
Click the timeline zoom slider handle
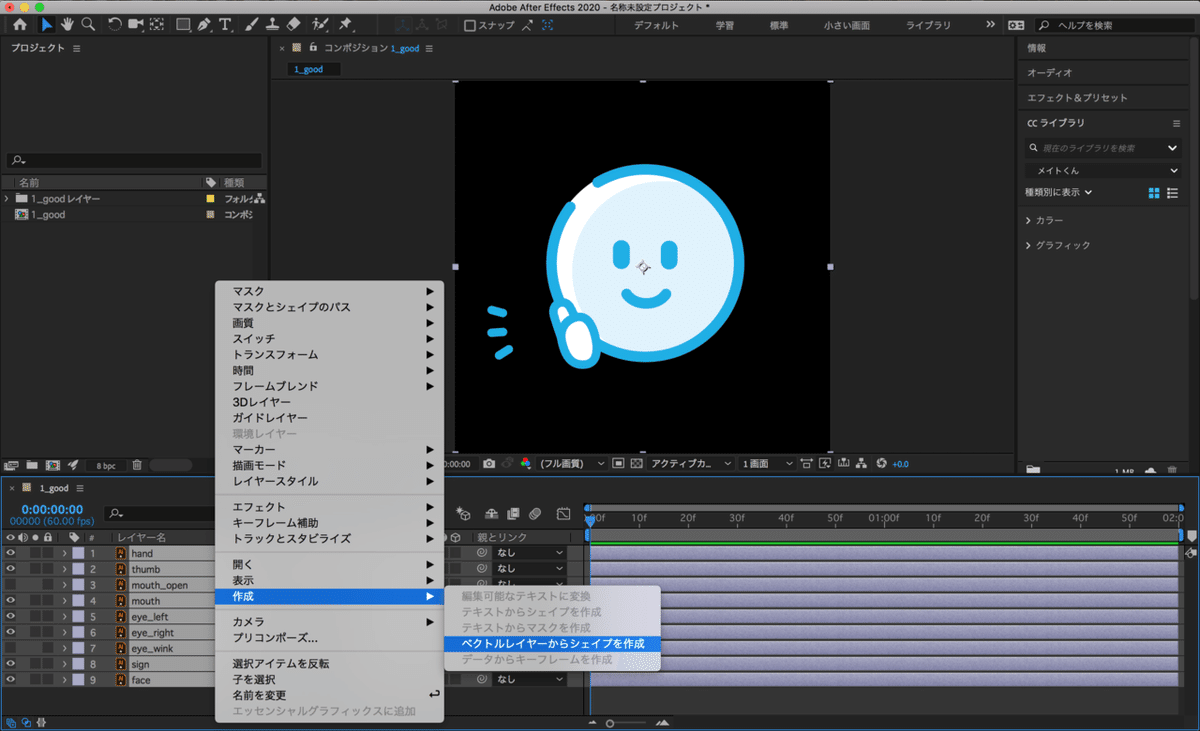610,723
